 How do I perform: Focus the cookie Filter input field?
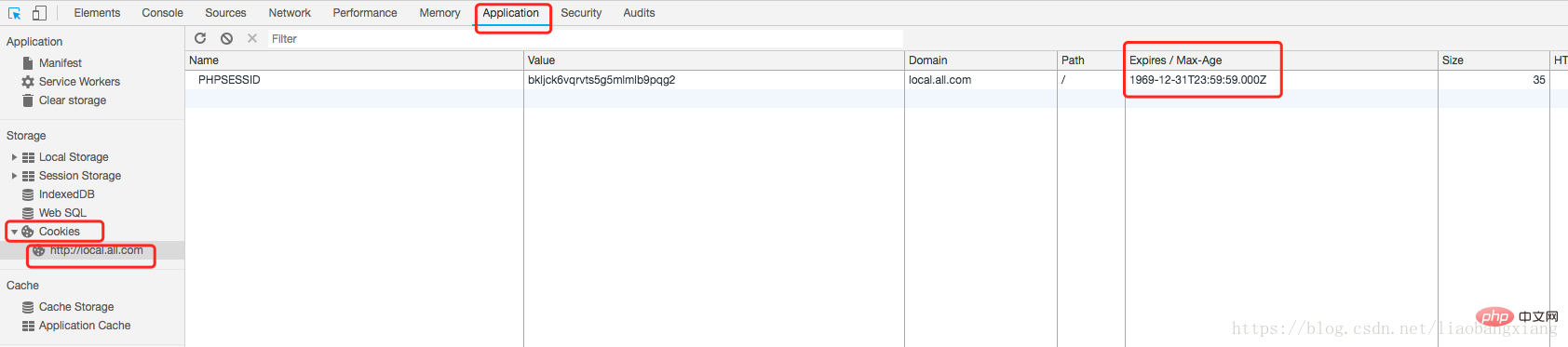click(585, 39)
